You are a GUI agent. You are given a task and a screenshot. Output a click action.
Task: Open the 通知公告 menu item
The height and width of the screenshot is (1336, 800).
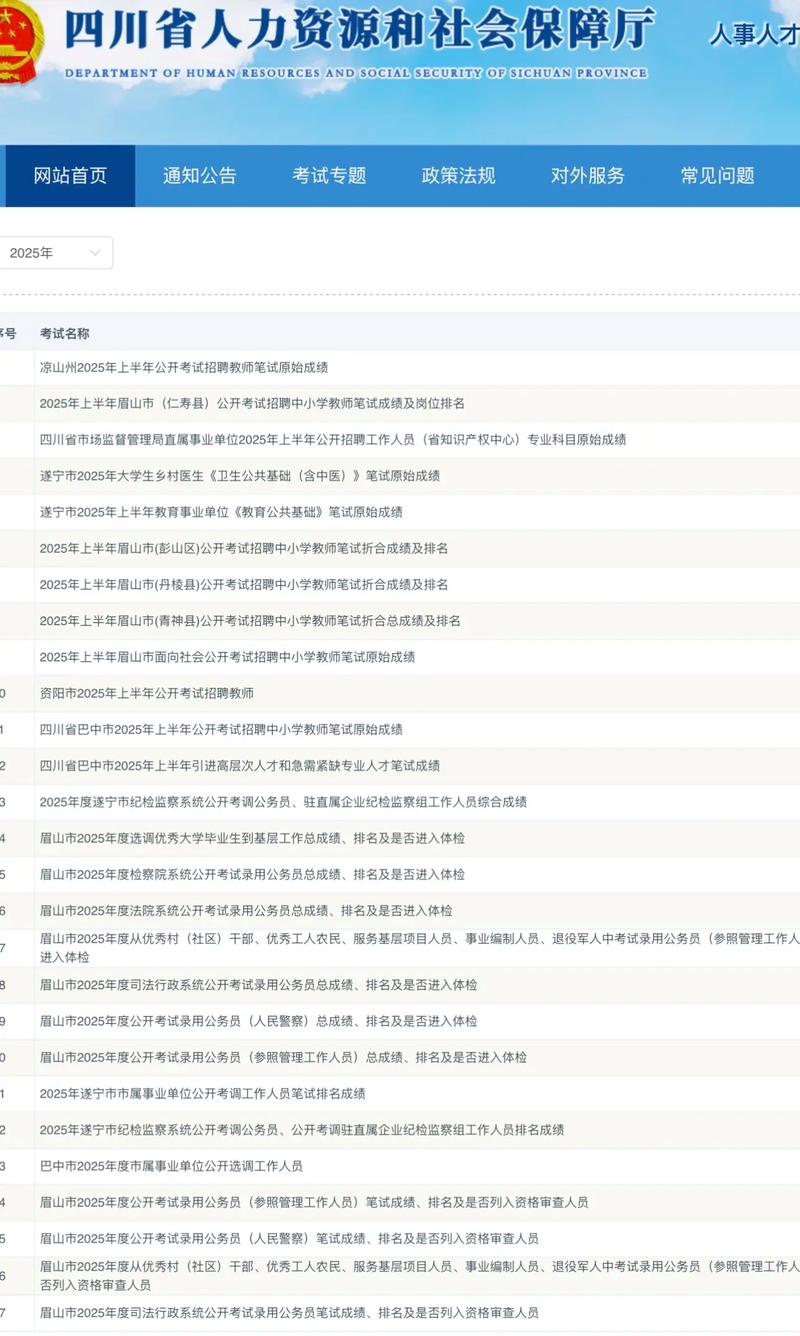(199, 176)
